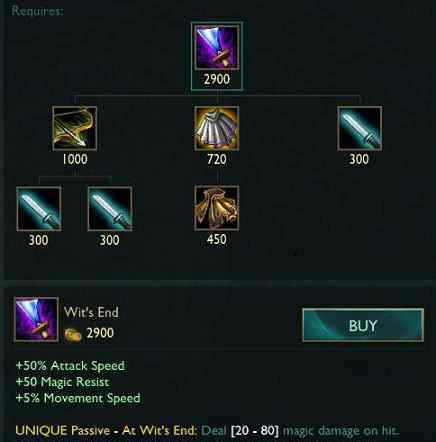Click the +5% Movement Speed stat line
The height and width of the screenshot is (442, 436).
78,398
